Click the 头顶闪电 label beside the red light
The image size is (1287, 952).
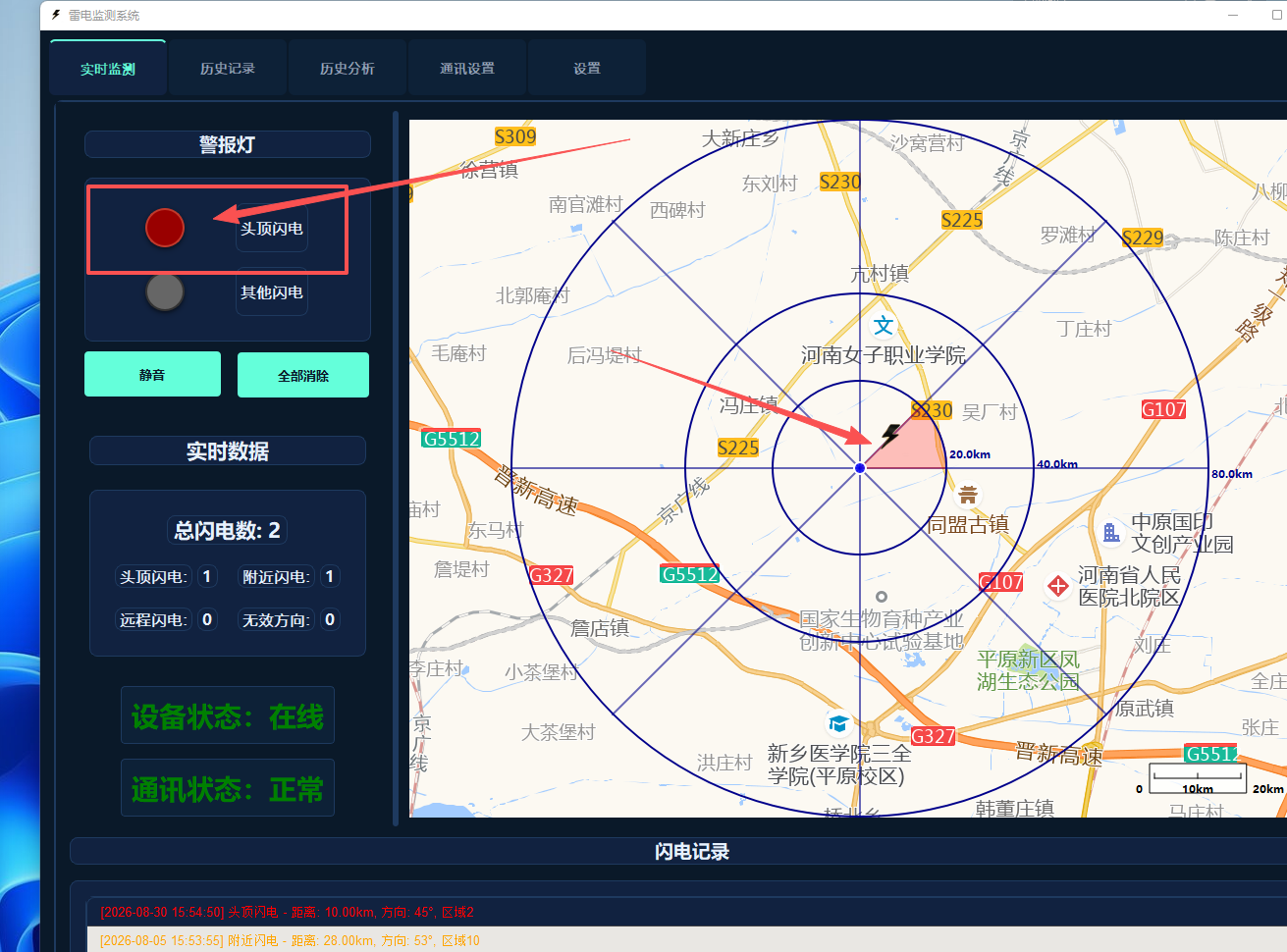[272, 229]
